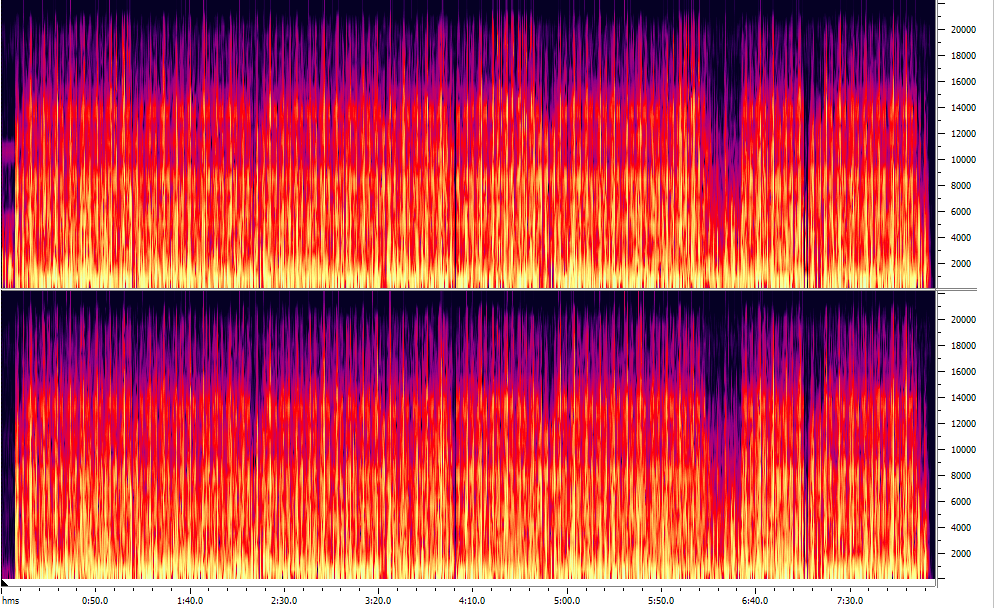Click 6000 on the lower channel frequency scale
This screenshot has height=608, width=994.
point(960,502)
